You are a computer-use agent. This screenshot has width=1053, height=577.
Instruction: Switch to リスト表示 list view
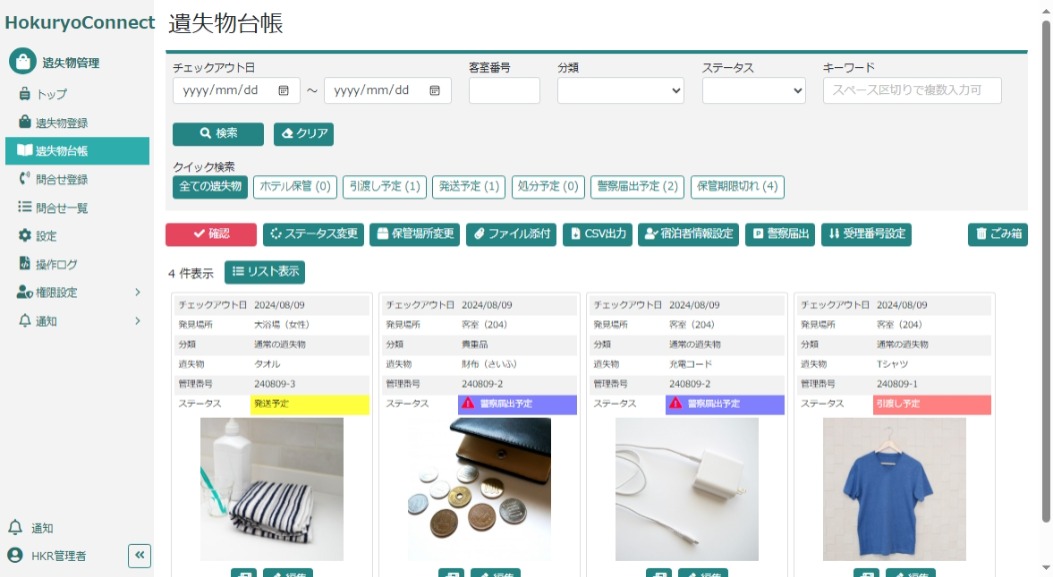tap(265, 272)
